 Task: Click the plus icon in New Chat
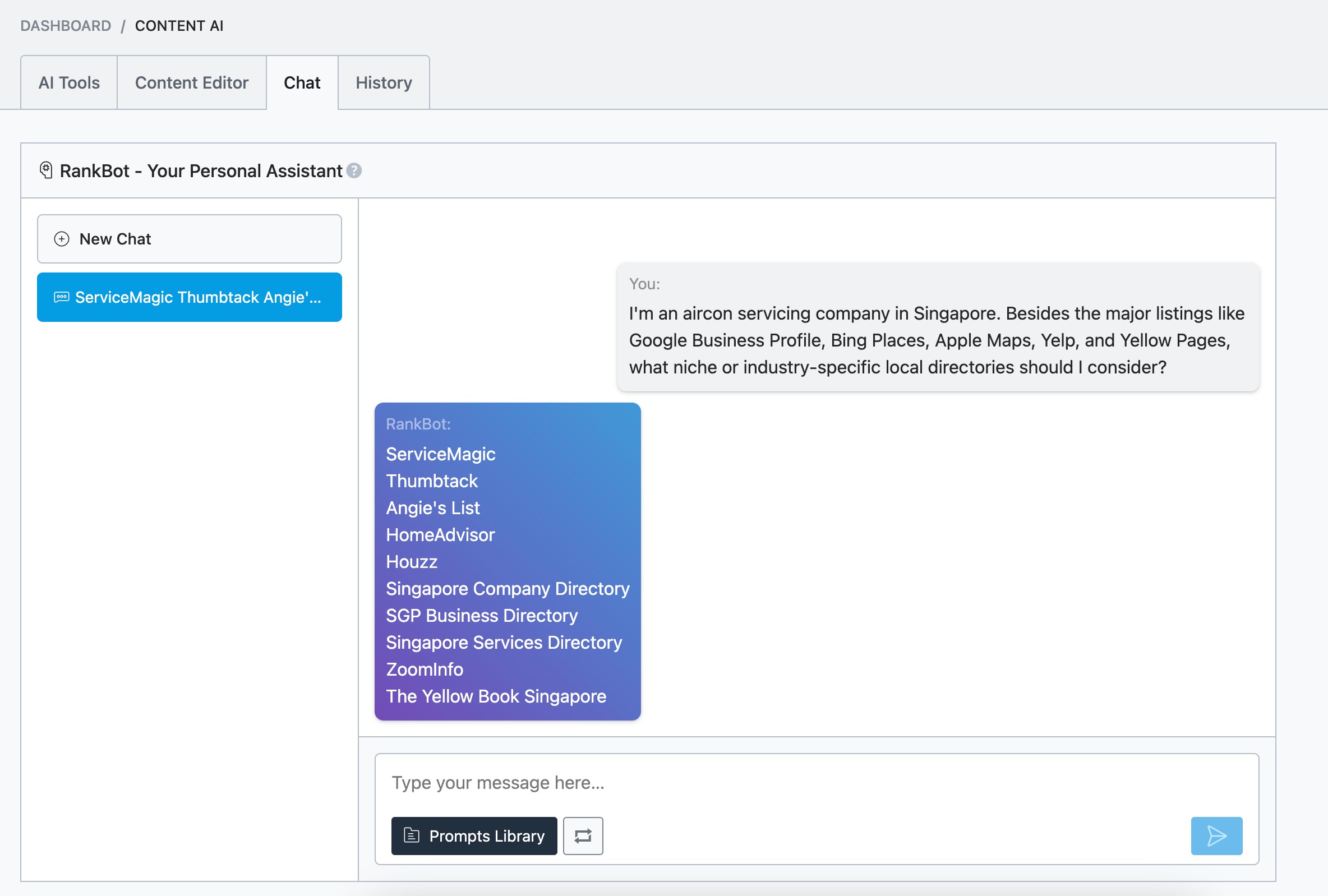click(x=62, y=239)
